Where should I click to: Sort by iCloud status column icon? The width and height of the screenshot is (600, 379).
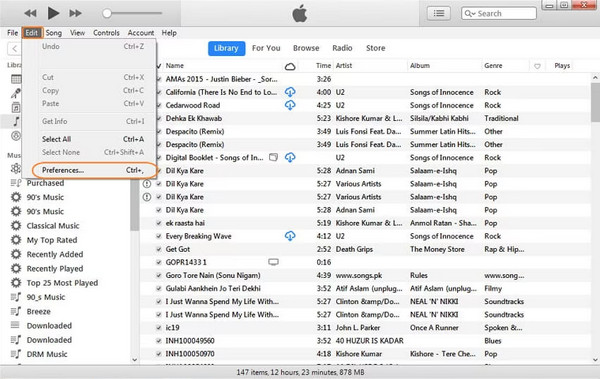pyautogui.click(x=290, y=66)
